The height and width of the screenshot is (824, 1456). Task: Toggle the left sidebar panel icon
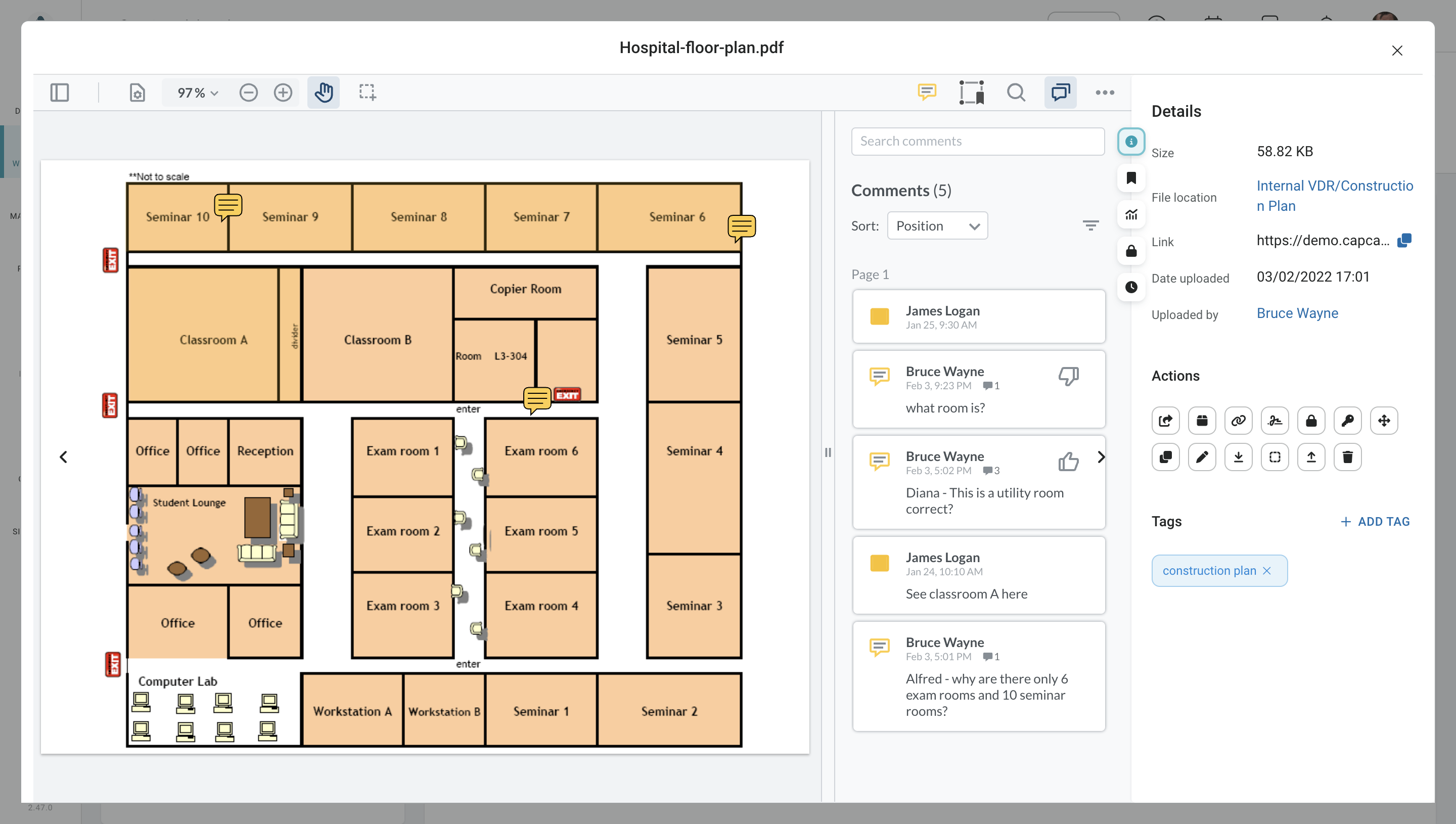(60, 92)
